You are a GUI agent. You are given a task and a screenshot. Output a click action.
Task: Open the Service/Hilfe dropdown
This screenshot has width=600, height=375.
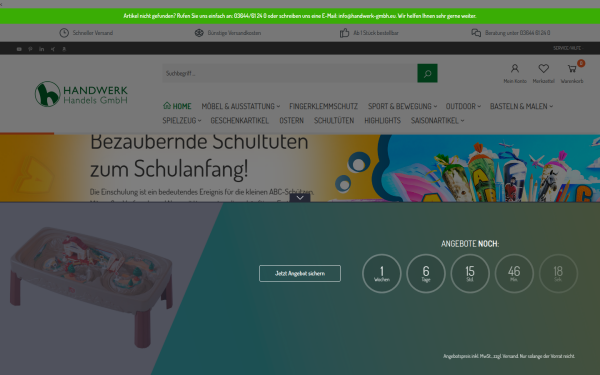pos(568,48)
